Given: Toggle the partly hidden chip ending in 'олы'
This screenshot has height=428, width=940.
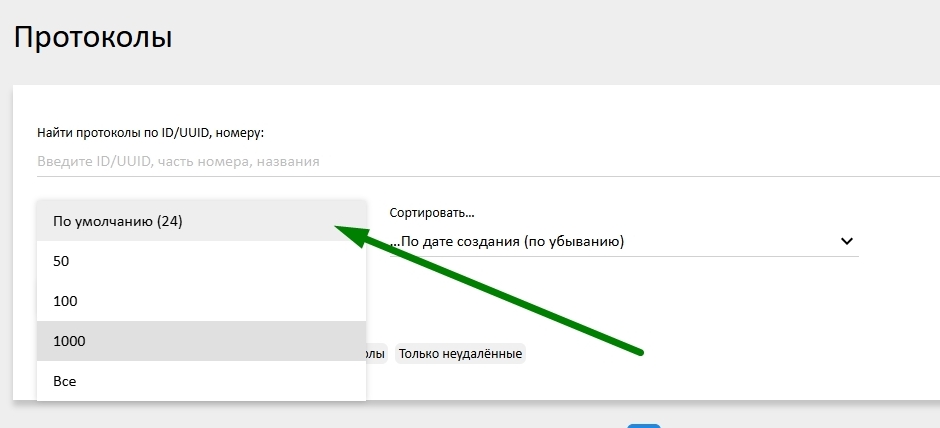Looking at the screenshot, I should pyautogui.click(x=376, y=354).
